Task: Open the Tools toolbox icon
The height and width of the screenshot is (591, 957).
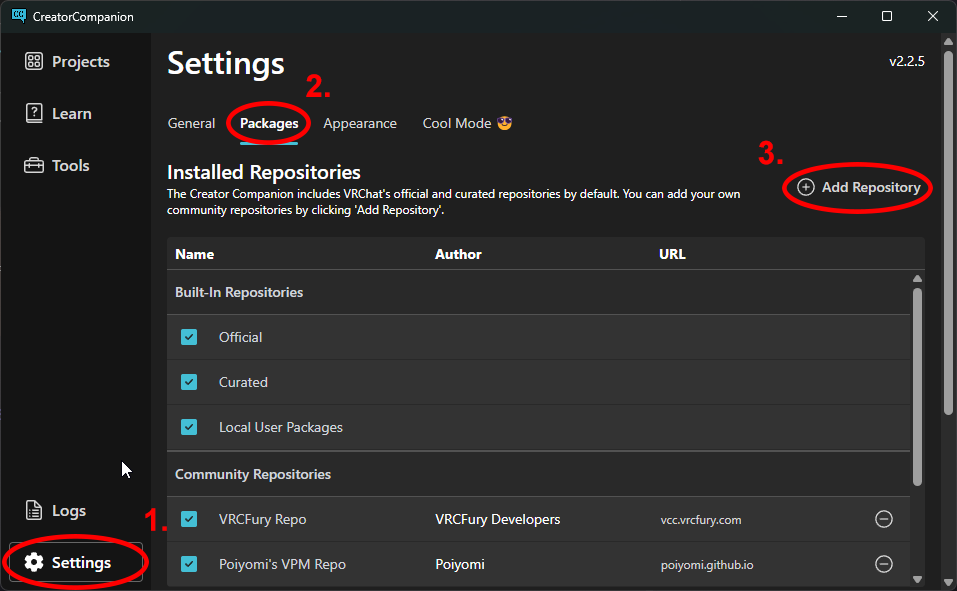Action: (34, 166)
